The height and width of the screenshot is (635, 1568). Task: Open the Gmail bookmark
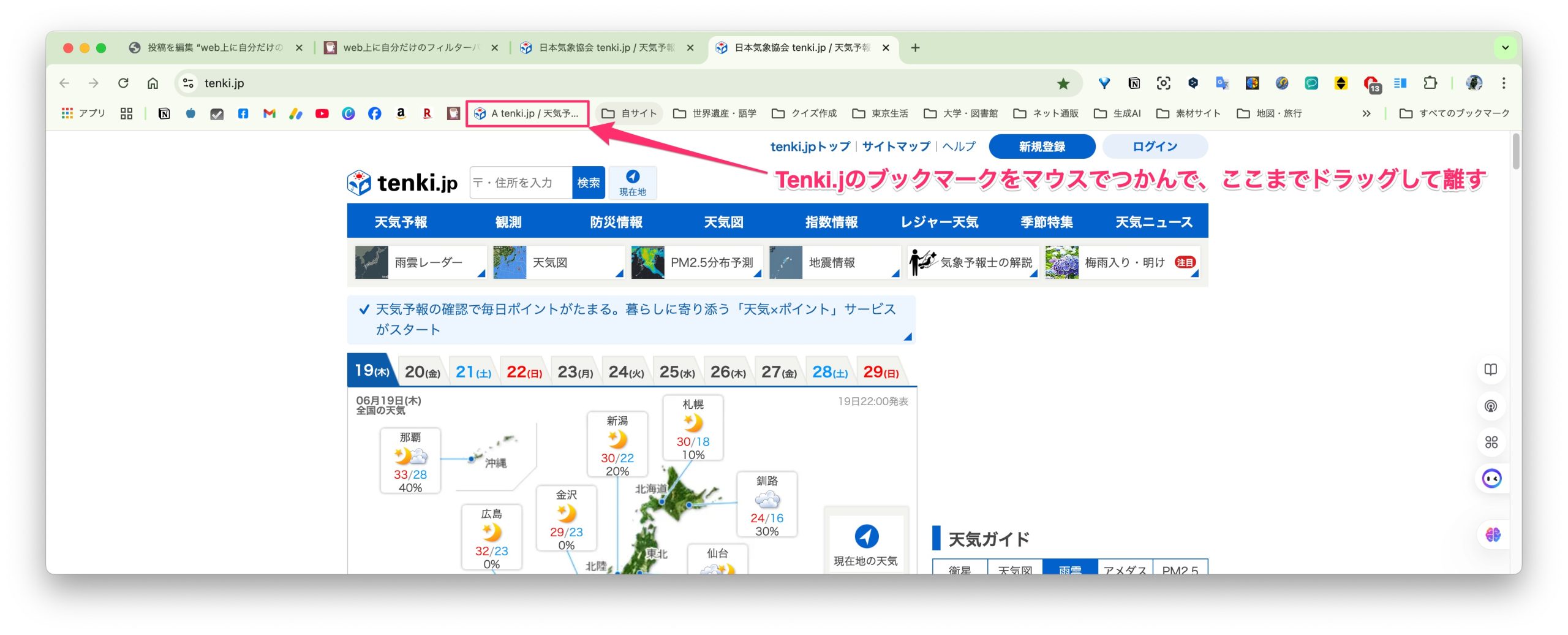coord(269,113)
